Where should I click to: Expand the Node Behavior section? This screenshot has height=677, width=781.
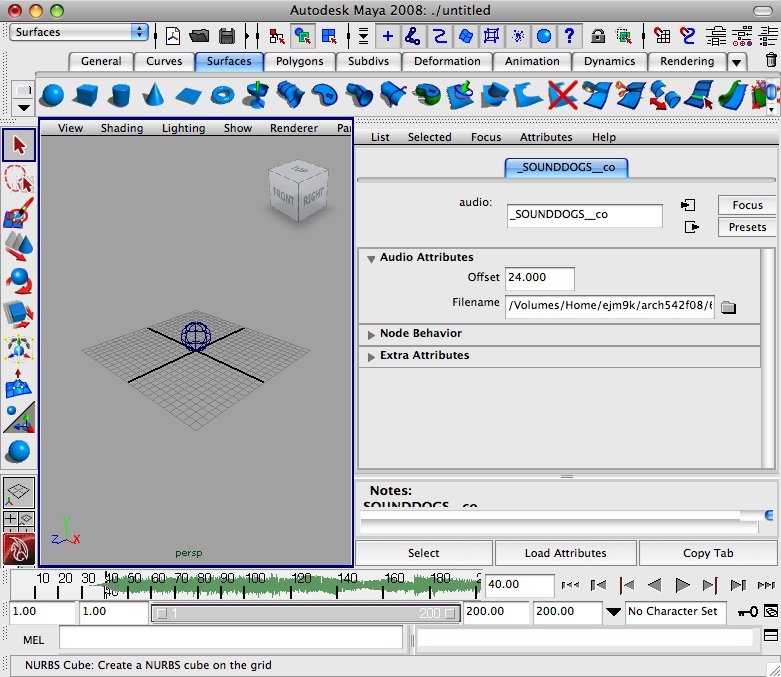[x=371, y=335]
